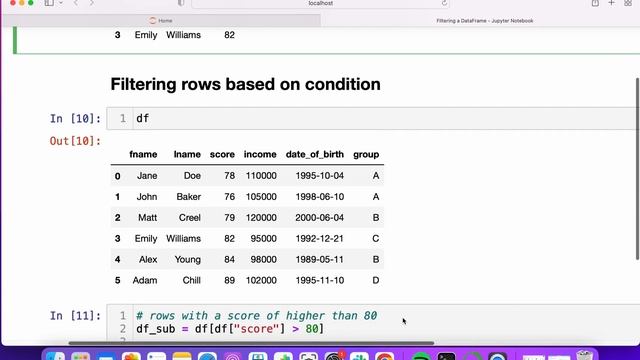The height and width of the screenshot is (360, 640).
Task: Open Terminal from the Dock
Action: click(446, 356)
